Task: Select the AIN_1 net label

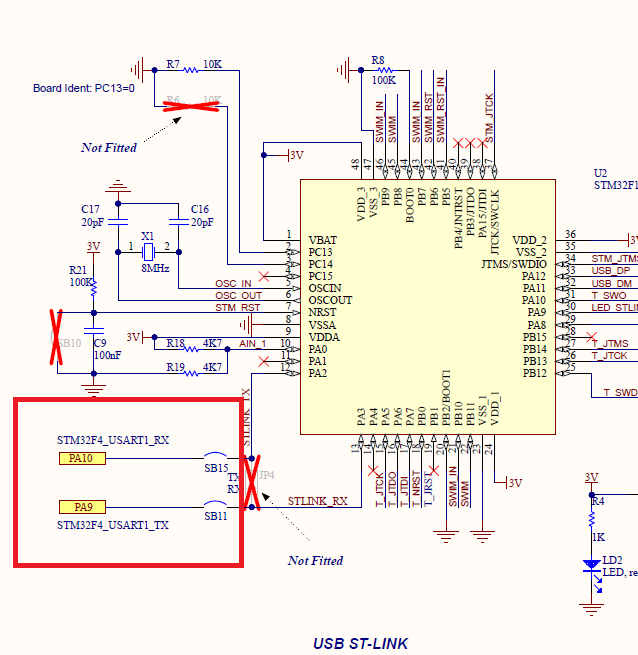Action: coord(252,344)
